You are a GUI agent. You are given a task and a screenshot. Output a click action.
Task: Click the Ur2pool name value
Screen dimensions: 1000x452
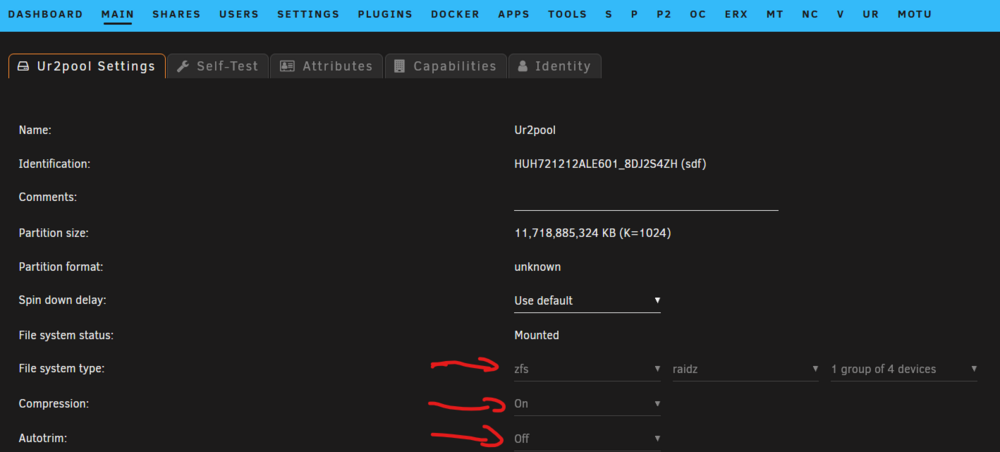[x=535, y=130]
